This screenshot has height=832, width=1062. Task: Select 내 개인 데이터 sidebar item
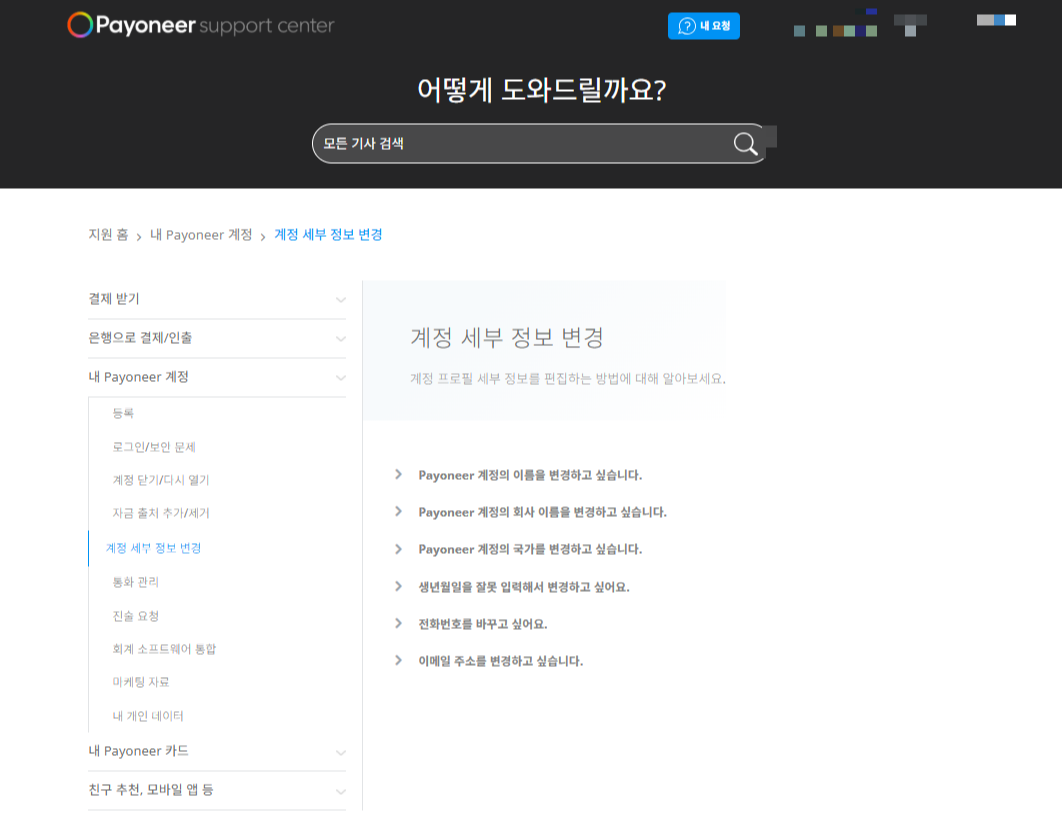pos(148,716)
